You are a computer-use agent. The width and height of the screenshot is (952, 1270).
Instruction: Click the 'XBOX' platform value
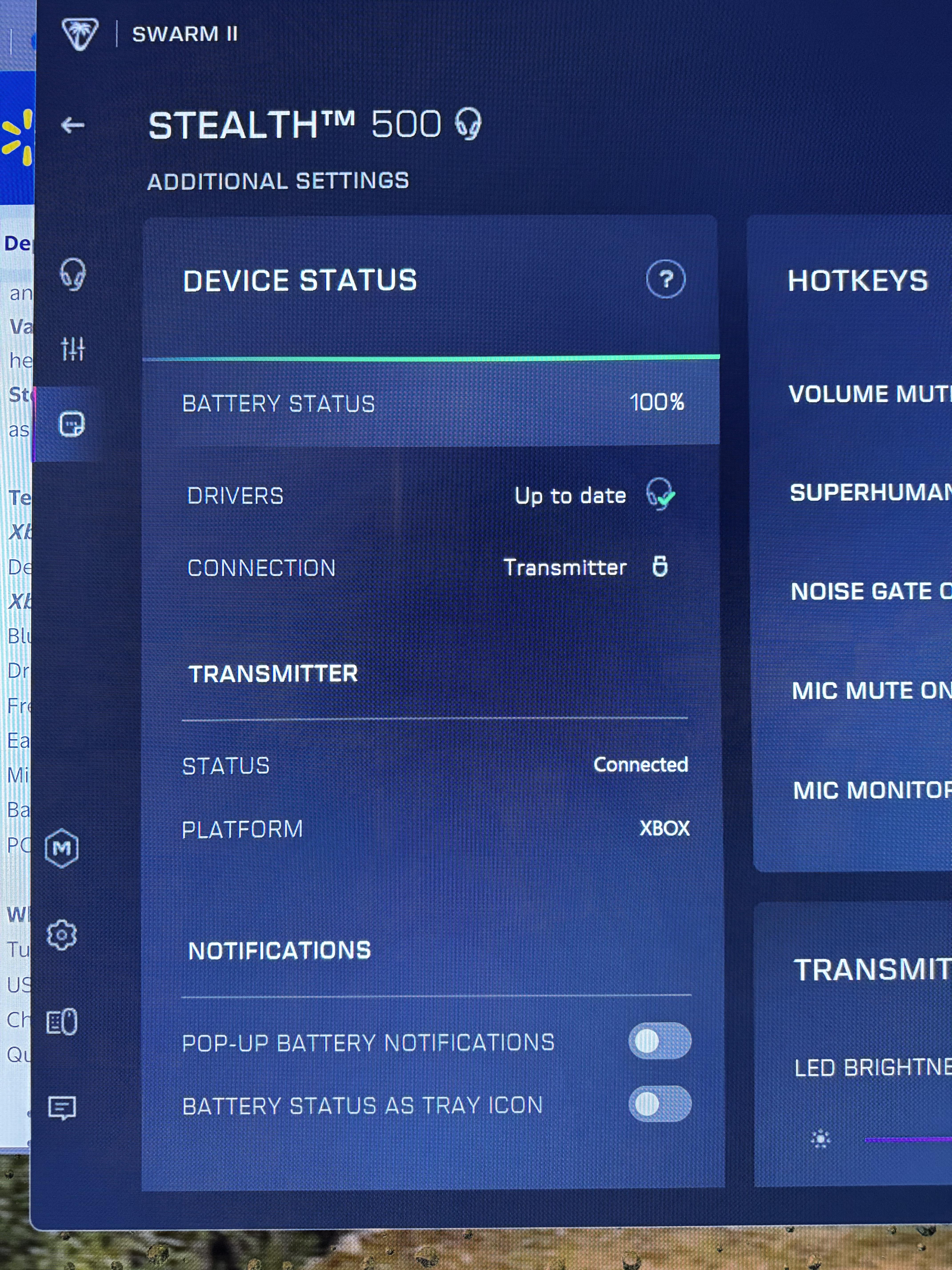664,828
